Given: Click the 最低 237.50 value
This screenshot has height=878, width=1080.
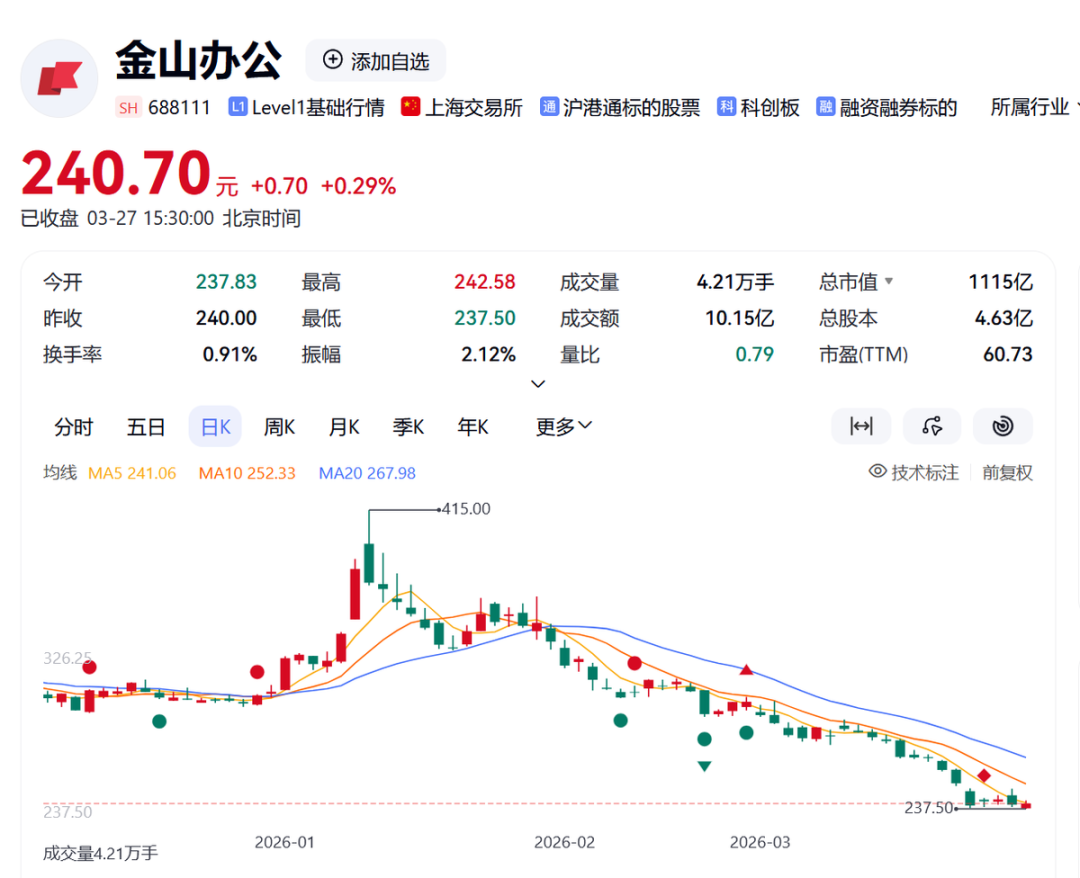Looking at the screenshot, I should (x=484, y=318).
